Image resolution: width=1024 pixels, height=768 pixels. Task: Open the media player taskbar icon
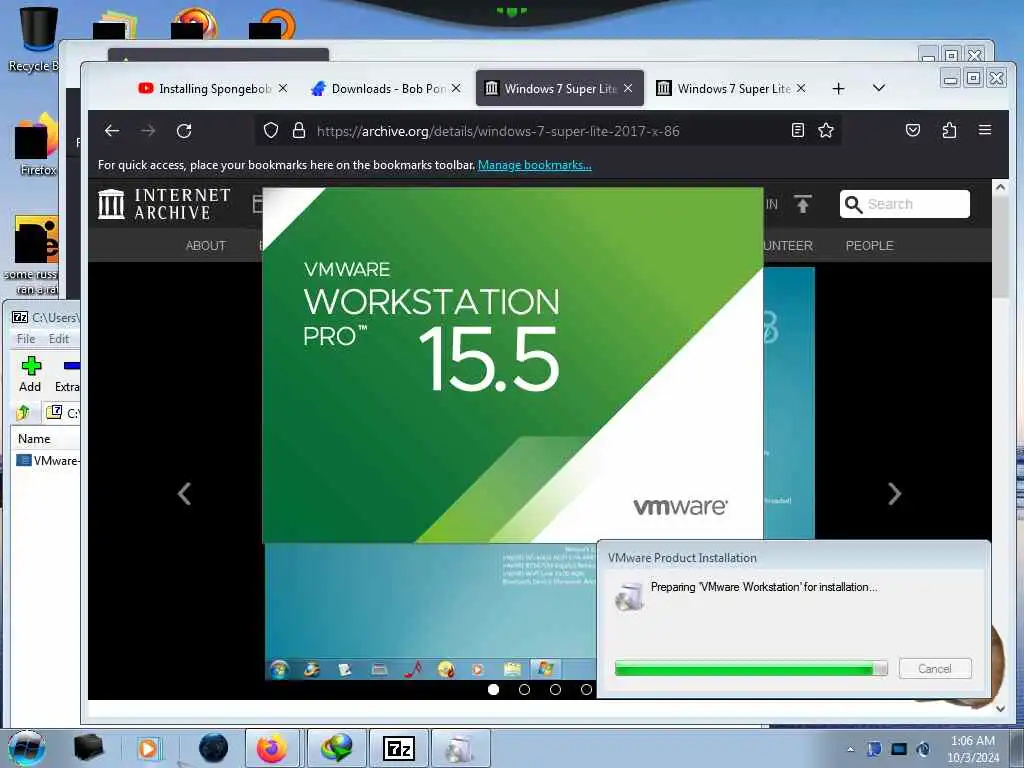(149, 748)
